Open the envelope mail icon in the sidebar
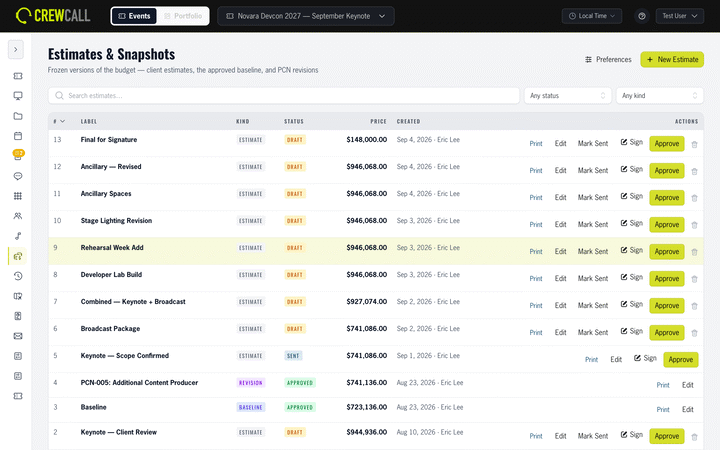The width and height of the screenshot is (720, 450). tap(18, 336)
